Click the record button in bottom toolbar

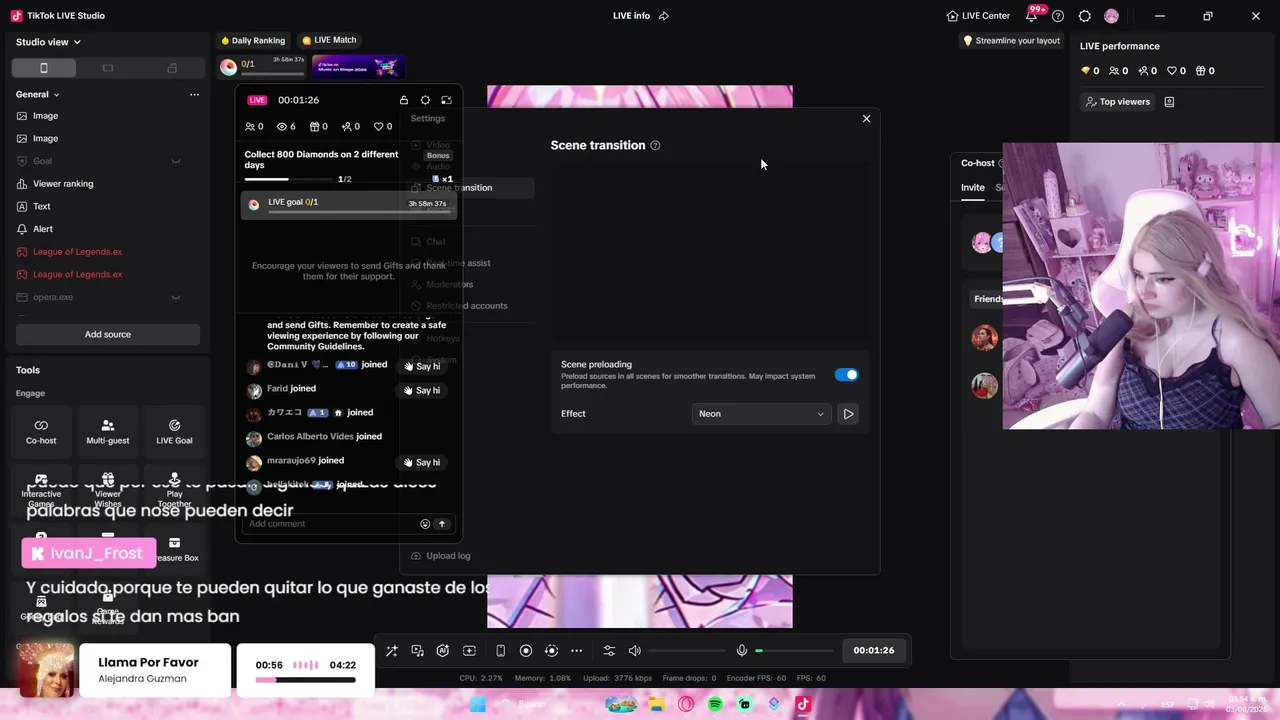click(x=526, y=651)
